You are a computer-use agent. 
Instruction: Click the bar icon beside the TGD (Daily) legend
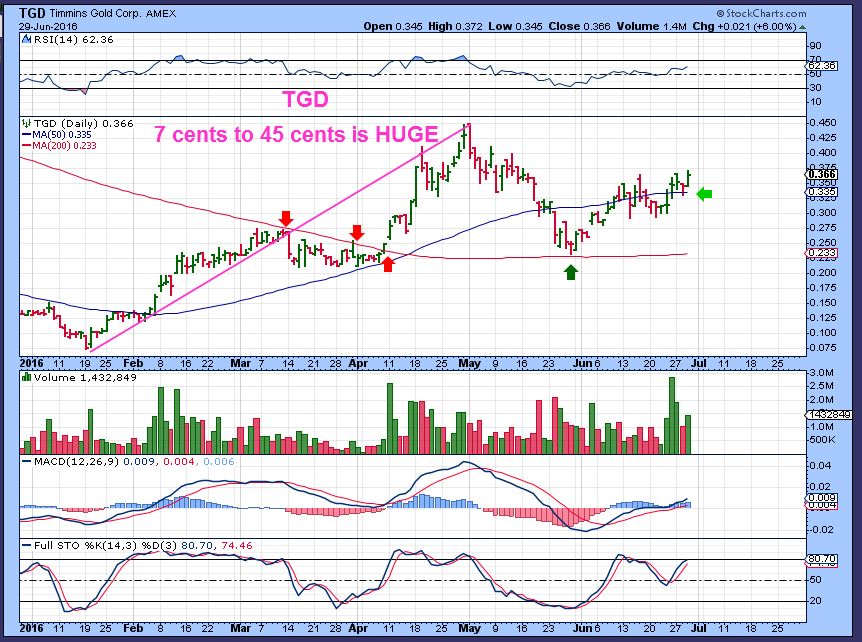coord(26,124)
